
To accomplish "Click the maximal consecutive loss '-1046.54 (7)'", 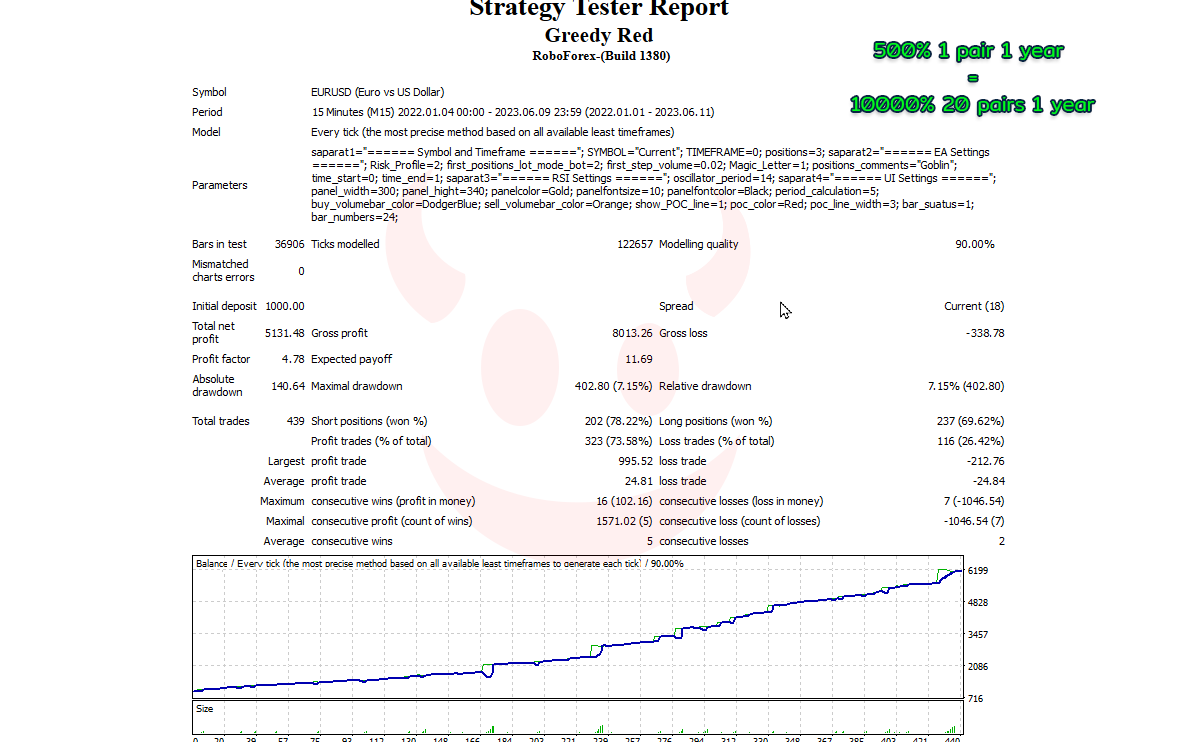I will (x=974, y=521).
